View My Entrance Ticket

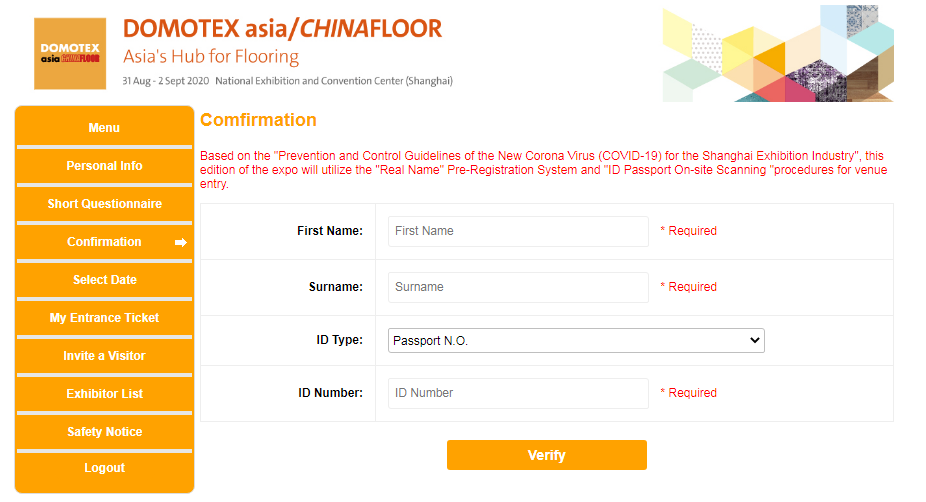104,318
